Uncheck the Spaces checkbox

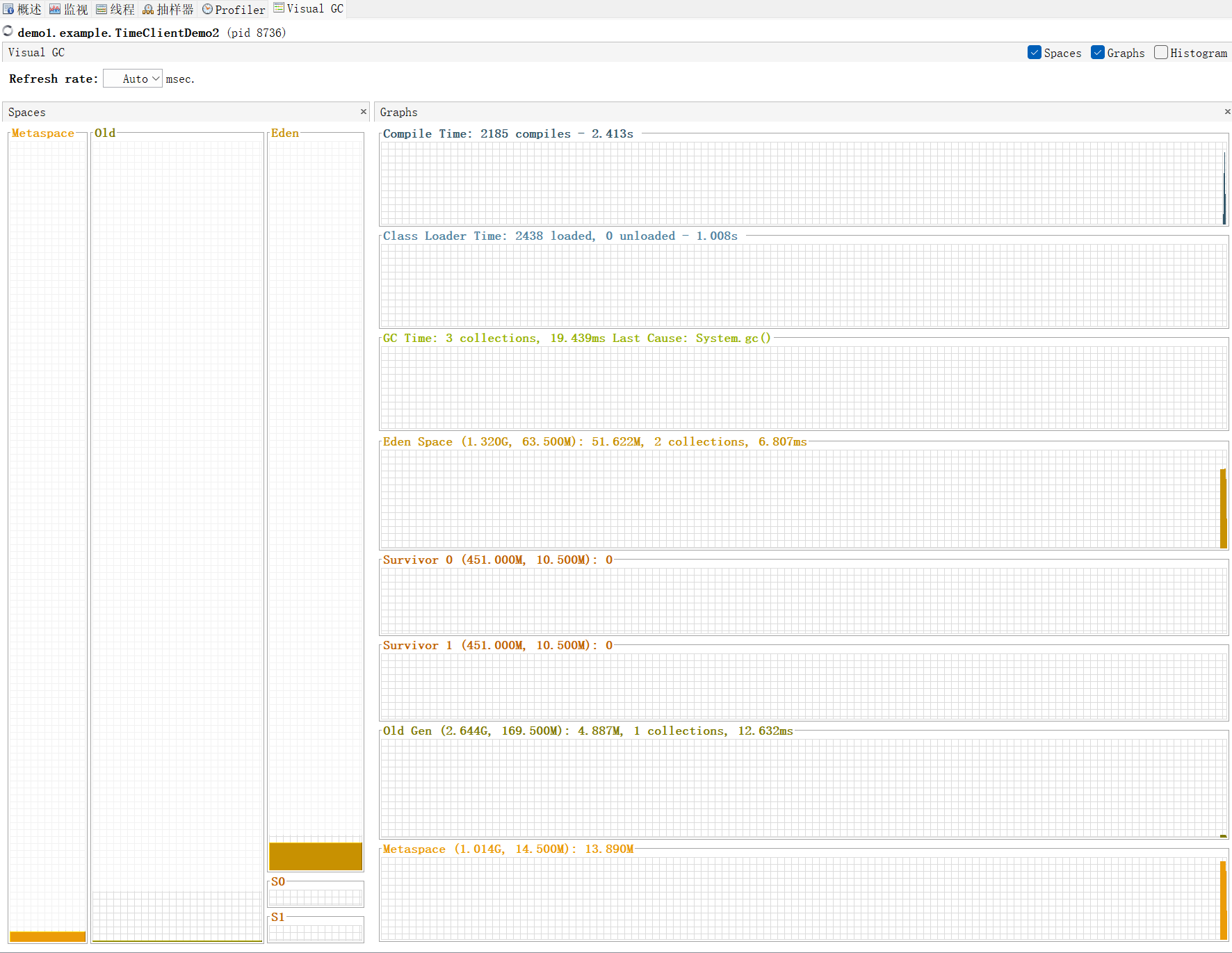click(x=1035, y=53)
